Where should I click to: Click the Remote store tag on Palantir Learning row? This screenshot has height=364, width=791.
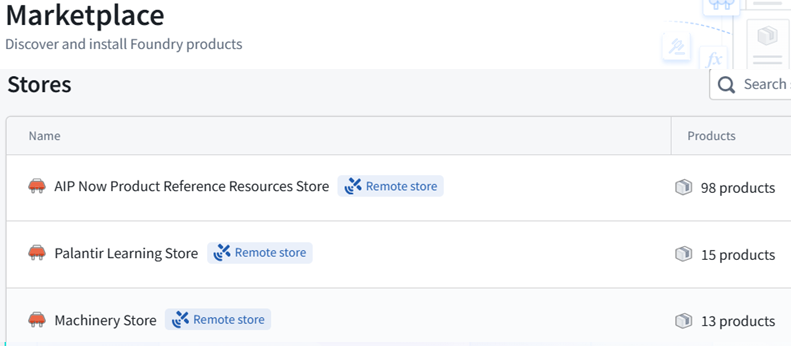(260, 253)
